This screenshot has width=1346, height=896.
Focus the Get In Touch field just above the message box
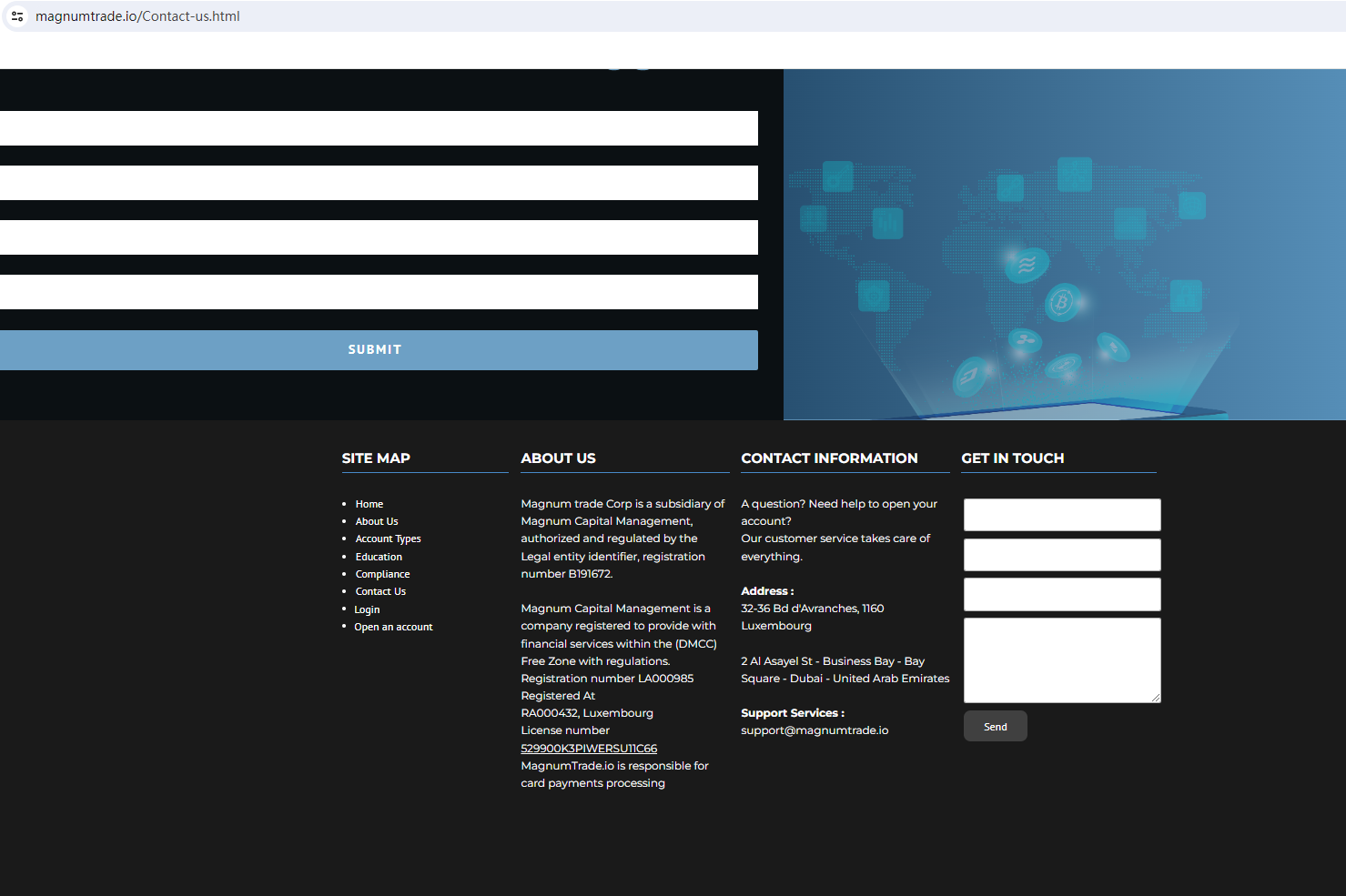[x=1062, y=595]
